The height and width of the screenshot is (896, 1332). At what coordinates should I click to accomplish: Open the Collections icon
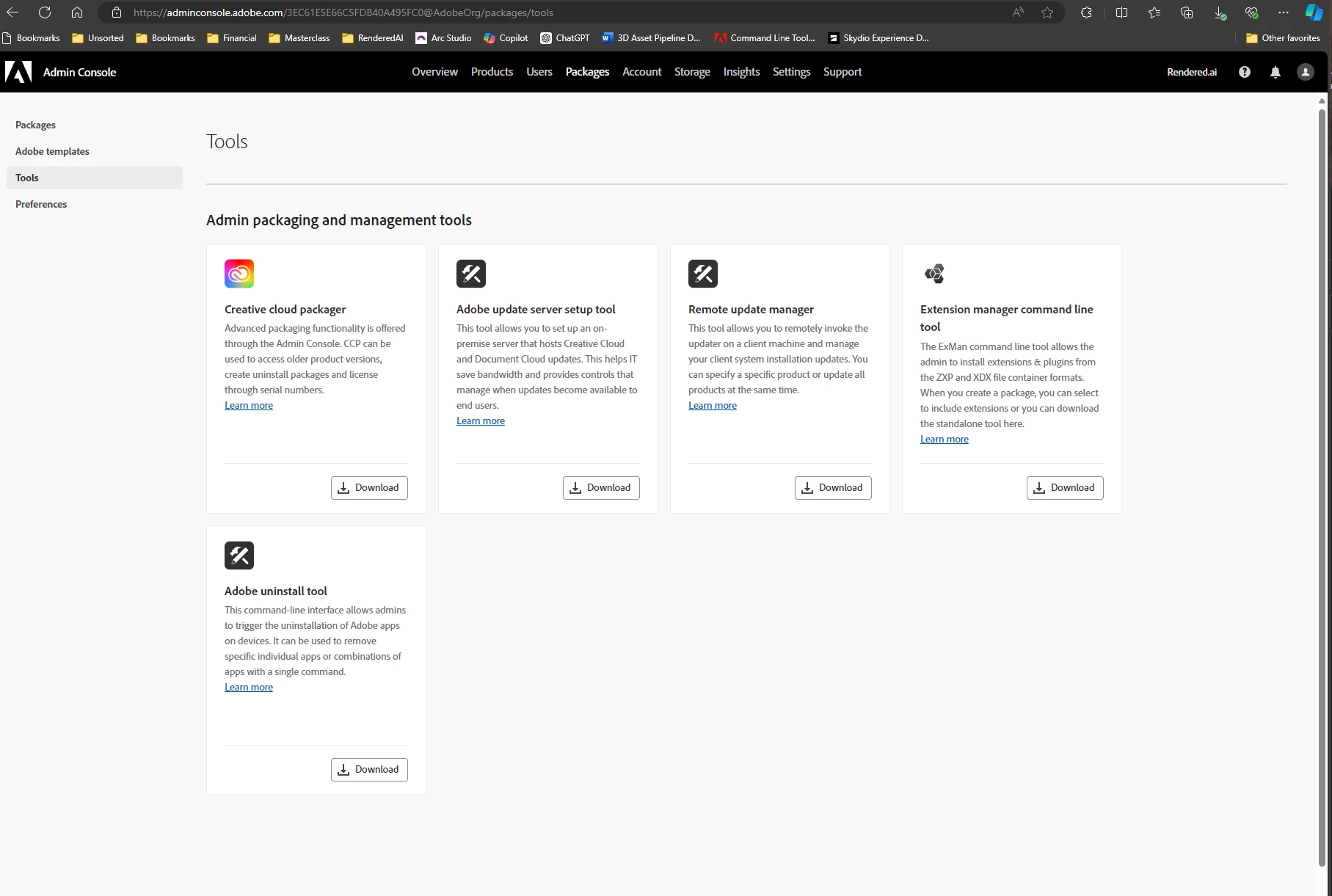[1187, 12]
